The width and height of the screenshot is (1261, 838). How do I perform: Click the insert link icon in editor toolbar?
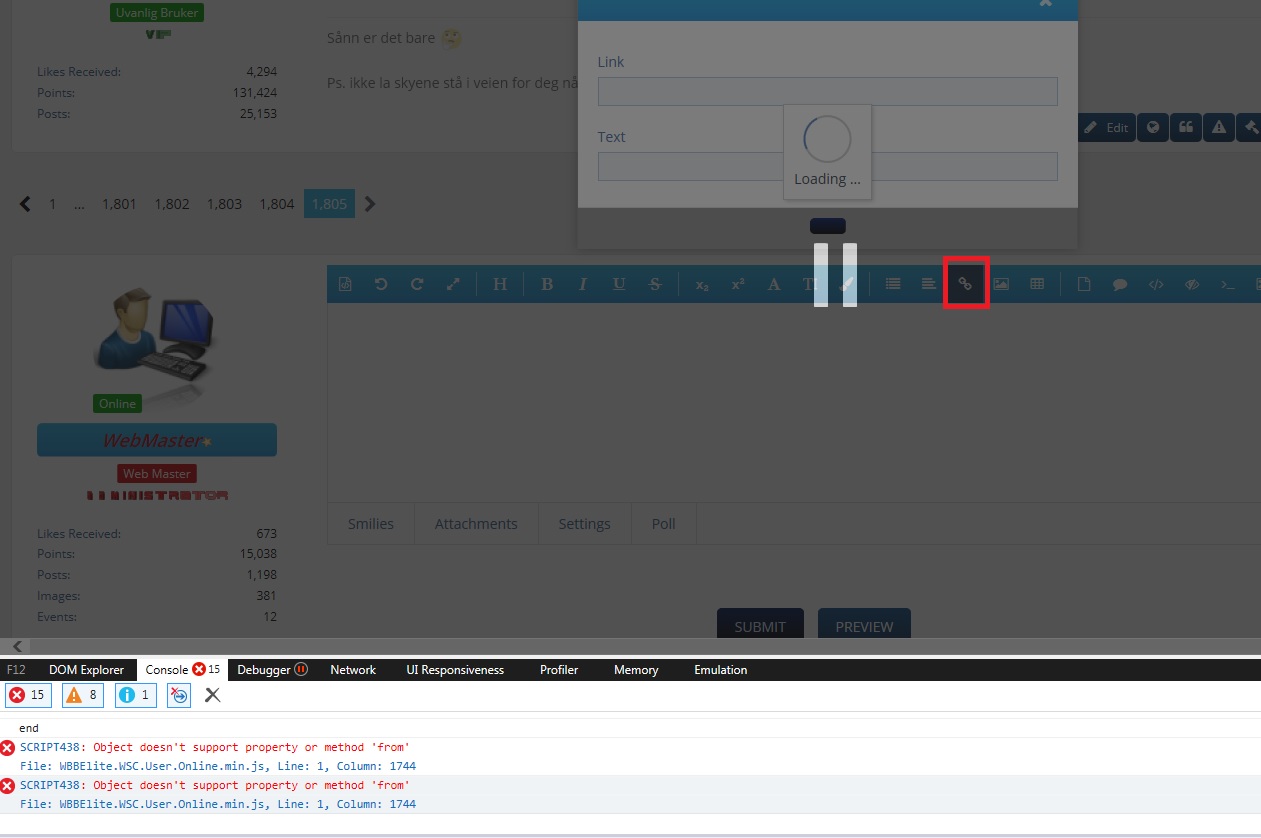tap(965, 284)
